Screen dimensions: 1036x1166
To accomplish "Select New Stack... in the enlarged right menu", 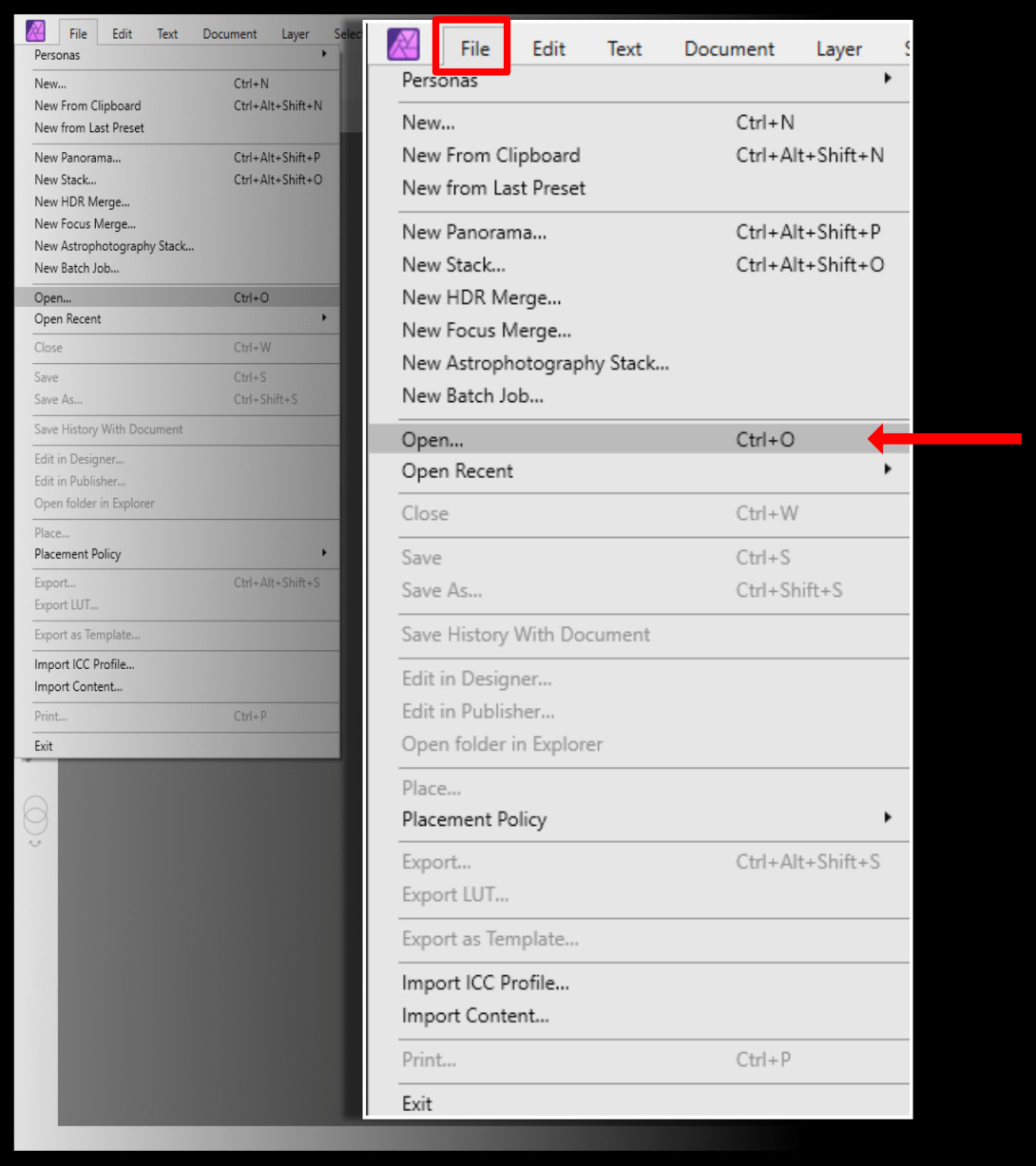I will 638,265.
